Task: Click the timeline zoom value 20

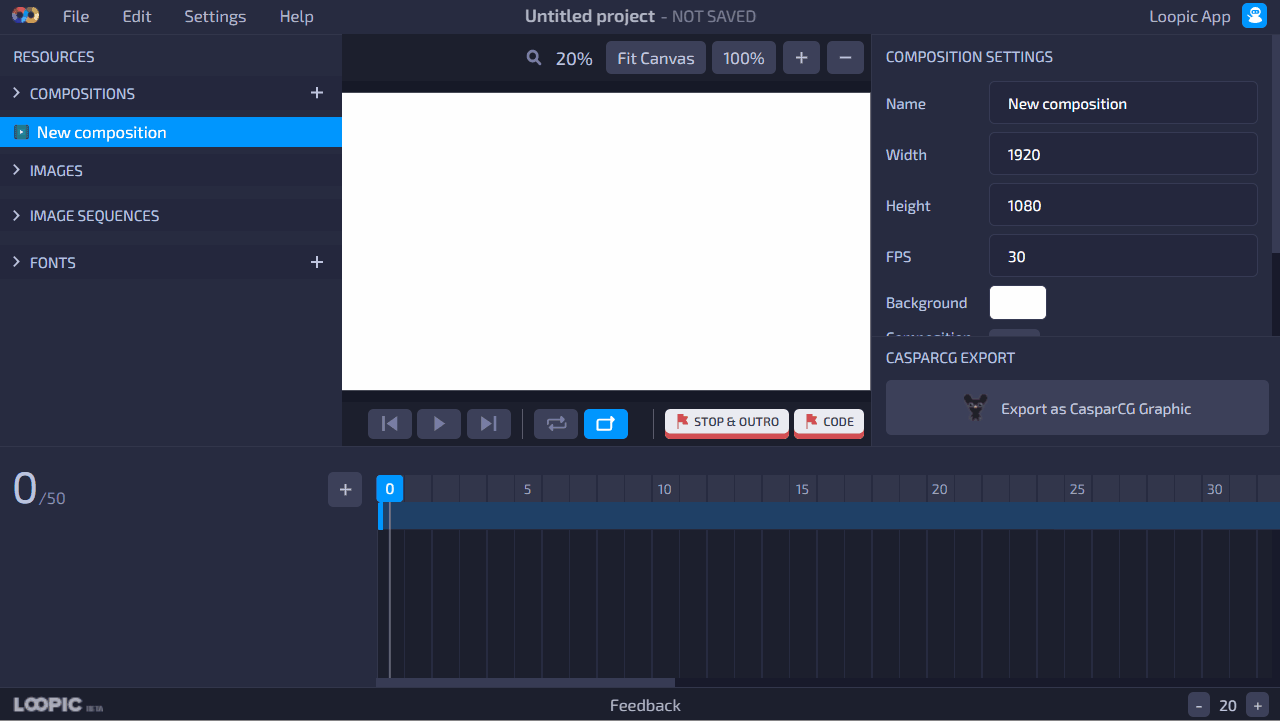Action: coord(1228,705)
